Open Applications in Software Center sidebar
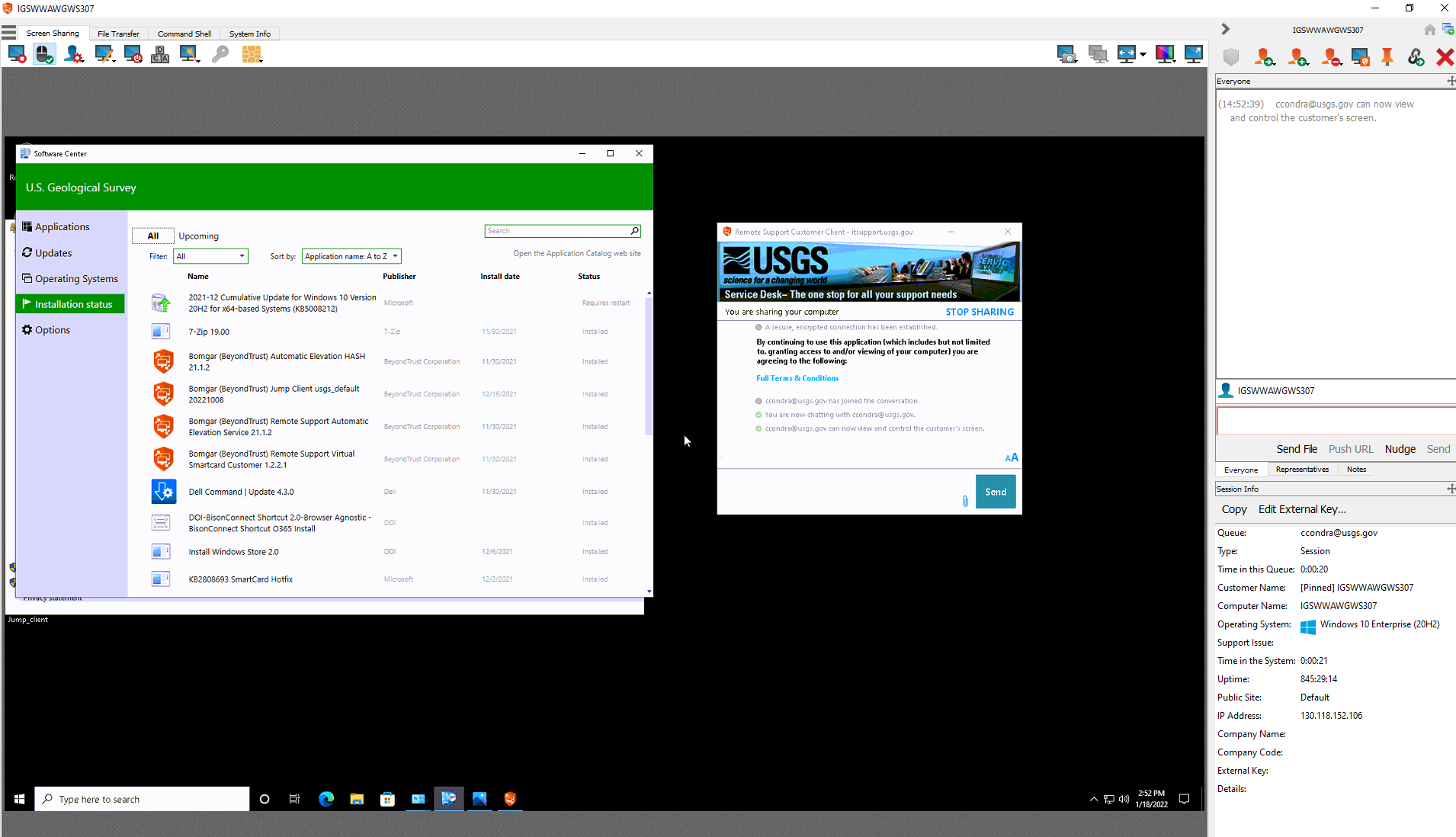The width and height of the screenshot is (1456, 837). [x=62, y=227]
